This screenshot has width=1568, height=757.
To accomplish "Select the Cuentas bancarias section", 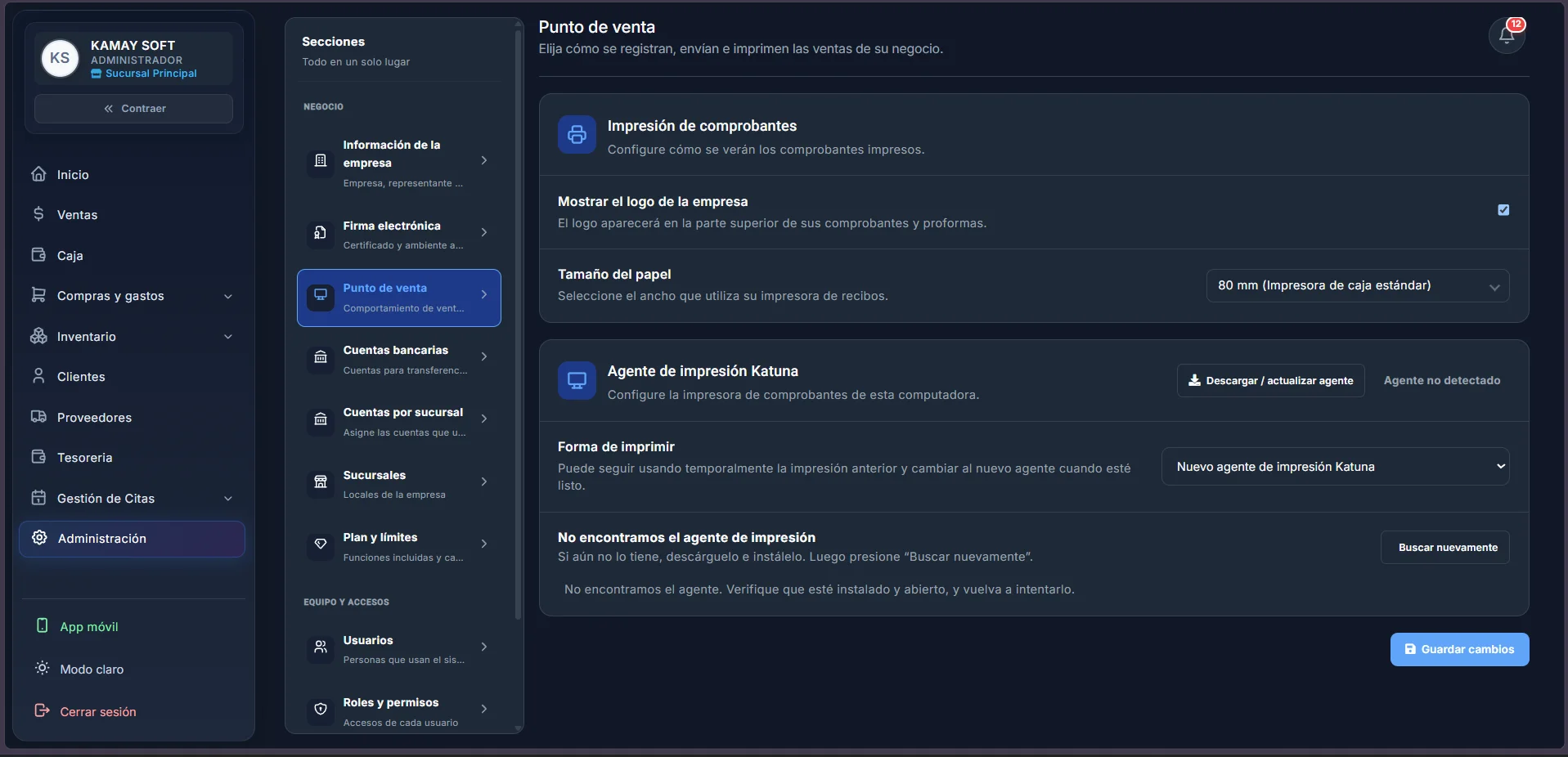I will [399, 360].
